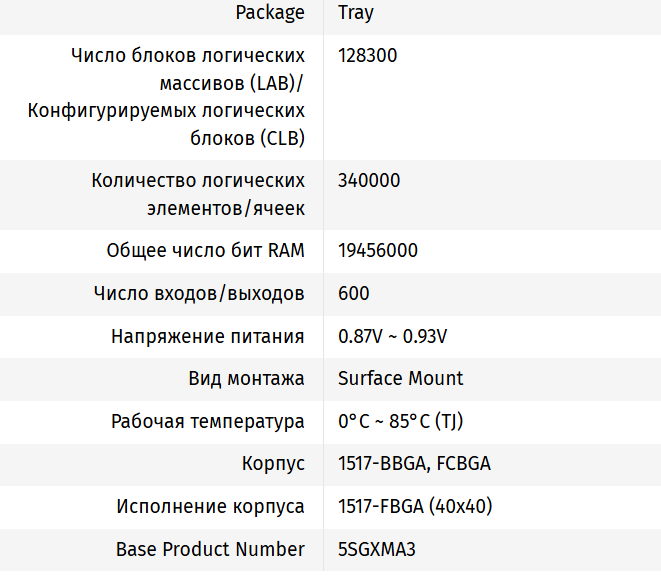The height and width of the screenshot is (582, 661).
Task: Select the value 340000
Action: [x=369, y=181]
